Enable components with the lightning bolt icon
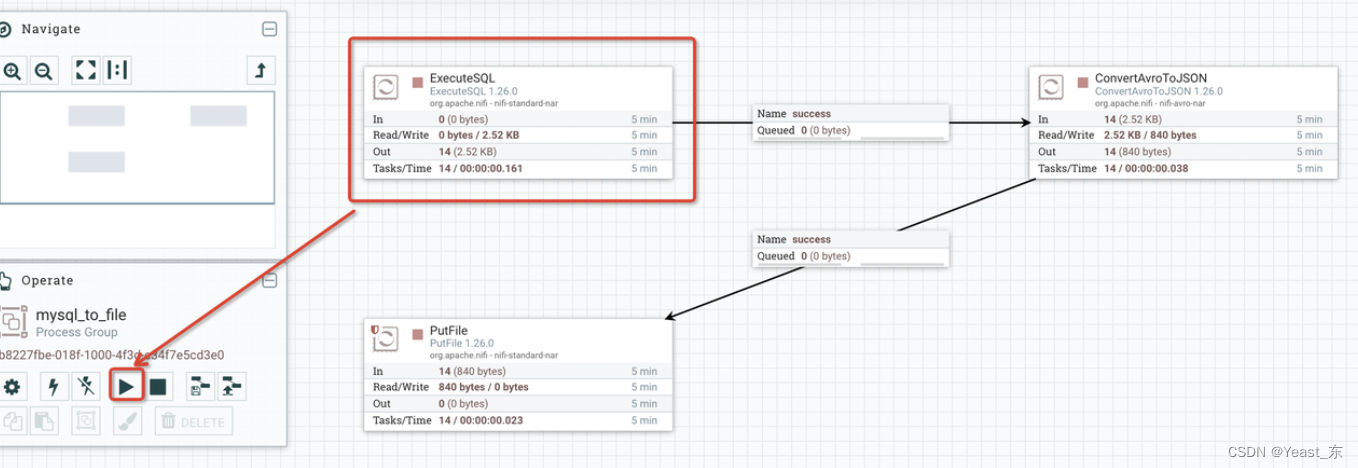The image size is (1358, 468). [x=54, y=387]
